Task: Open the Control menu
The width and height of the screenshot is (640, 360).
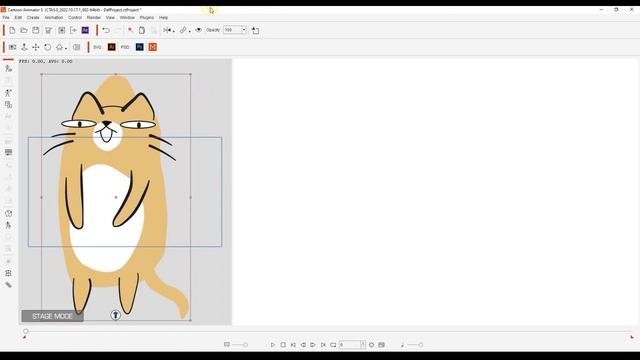Action: (75, 18)
